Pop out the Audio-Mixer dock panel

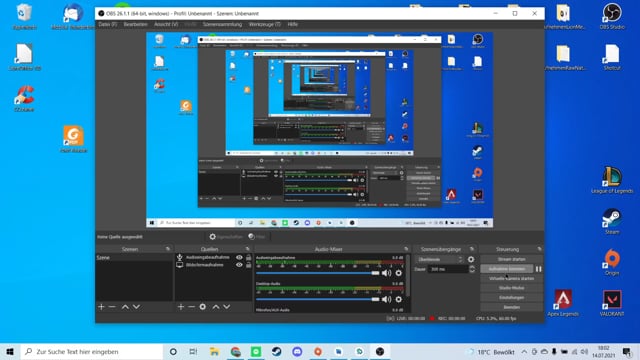pyautogui.click(x=406, y=249)
